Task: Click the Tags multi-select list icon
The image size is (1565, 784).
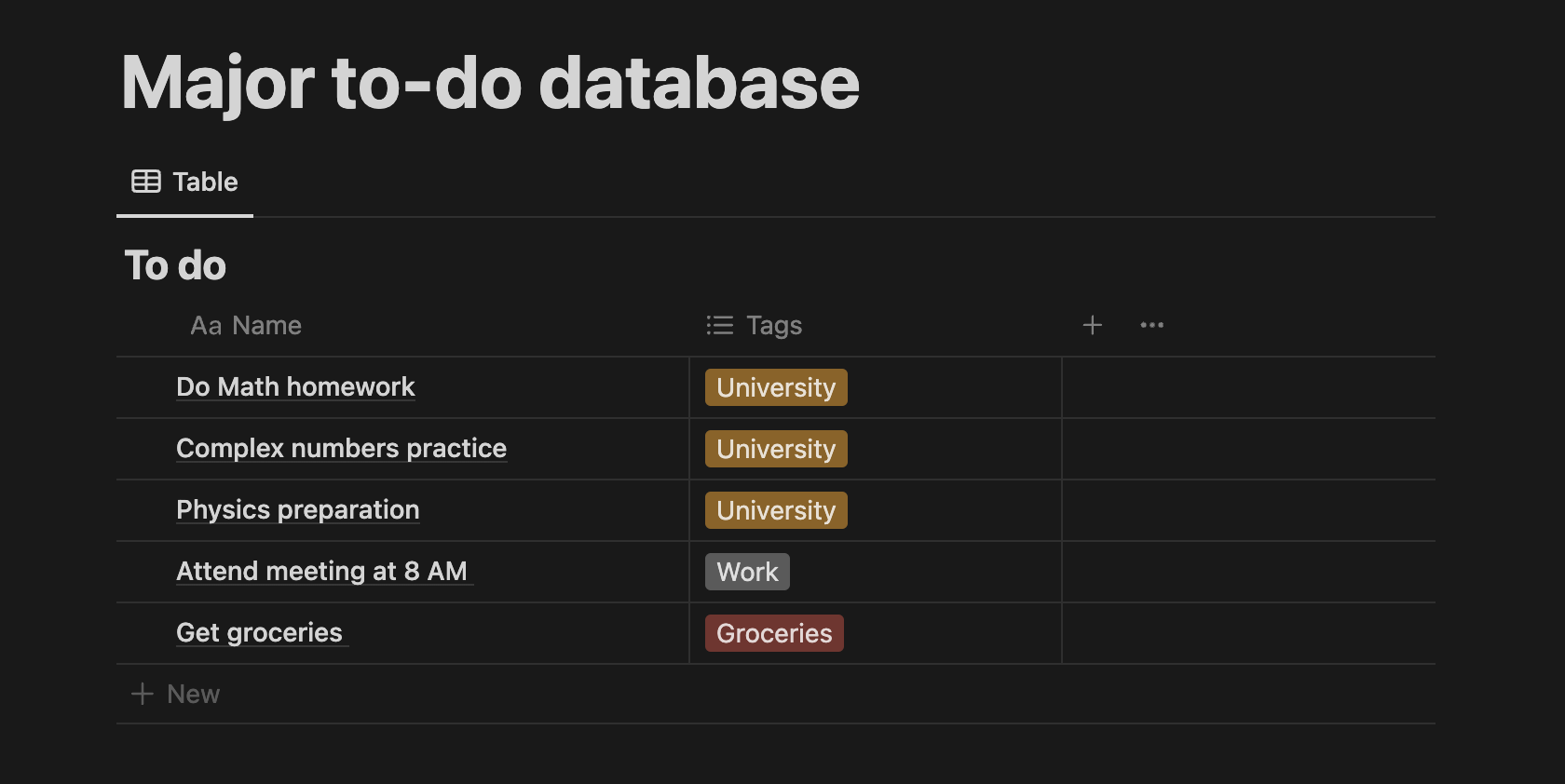Action: click(x=719, y=325)
